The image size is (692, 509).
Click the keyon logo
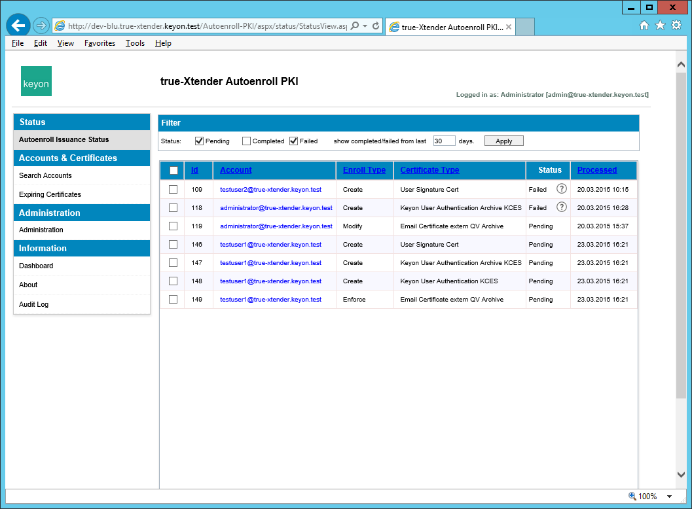tap(36, 81)
